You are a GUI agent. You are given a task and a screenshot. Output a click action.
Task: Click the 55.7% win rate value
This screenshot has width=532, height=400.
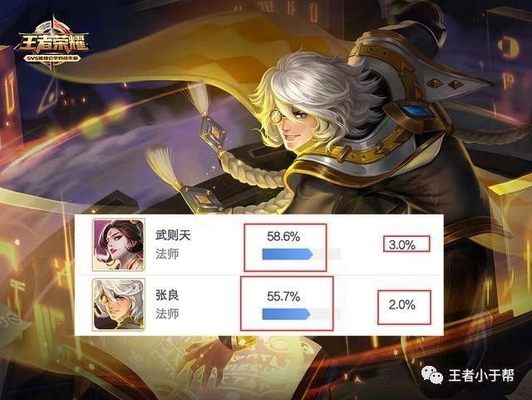283,297
